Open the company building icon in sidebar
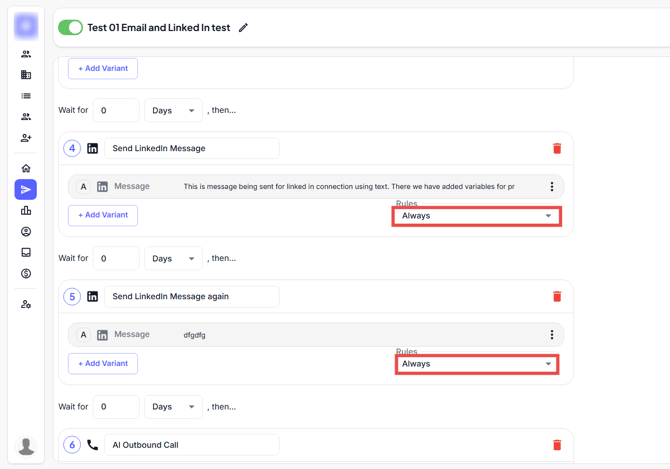The height and width of the screenshot is (469, 670). [26, 75]
